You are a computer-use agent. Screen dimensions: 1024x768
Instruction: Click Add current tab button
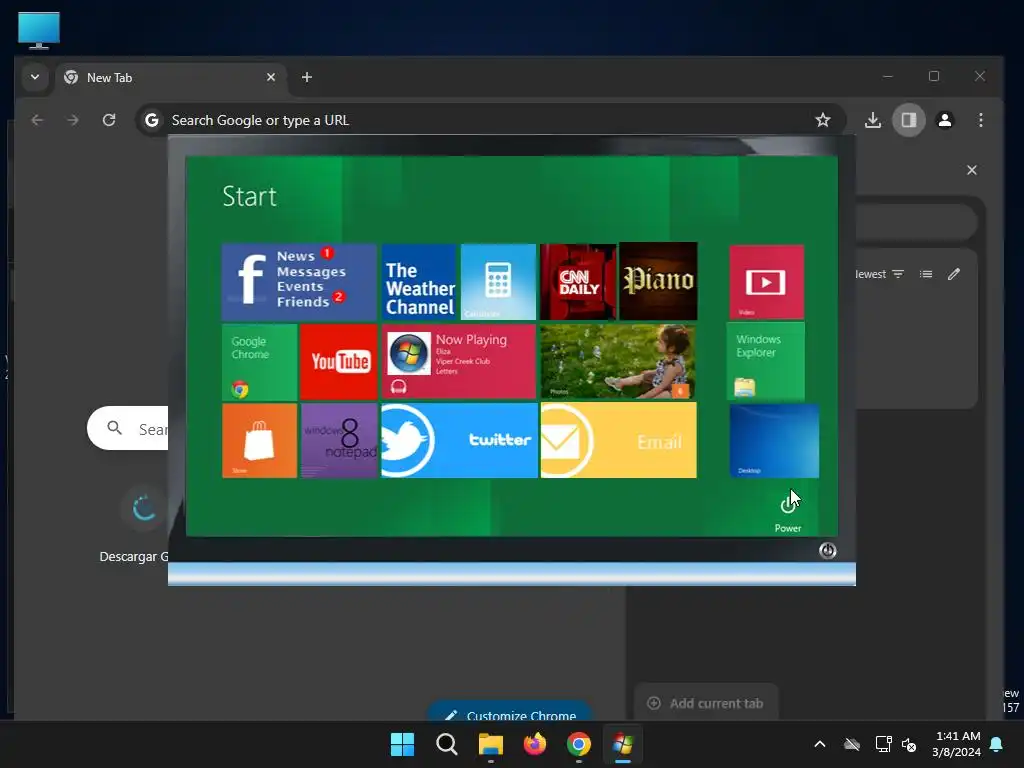705,703
